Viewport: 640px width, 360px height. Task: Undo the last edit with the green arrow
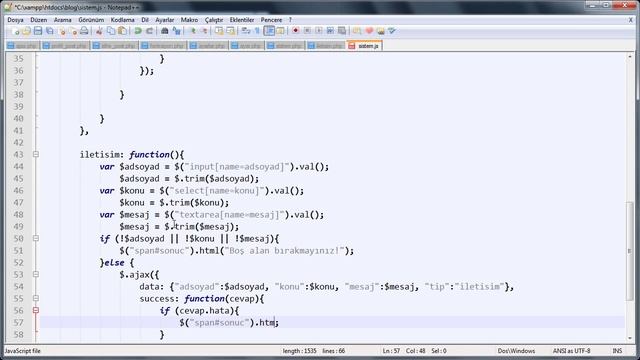pos(138,31)
